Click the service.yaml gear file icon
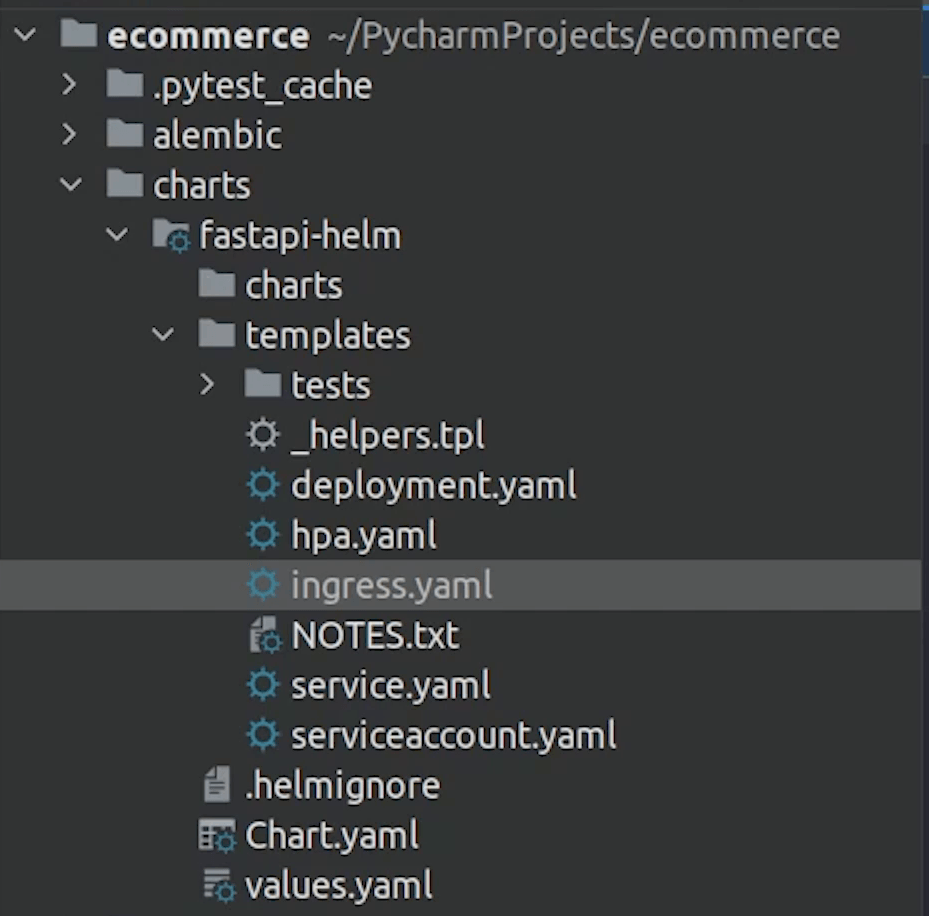 [262, 686]
